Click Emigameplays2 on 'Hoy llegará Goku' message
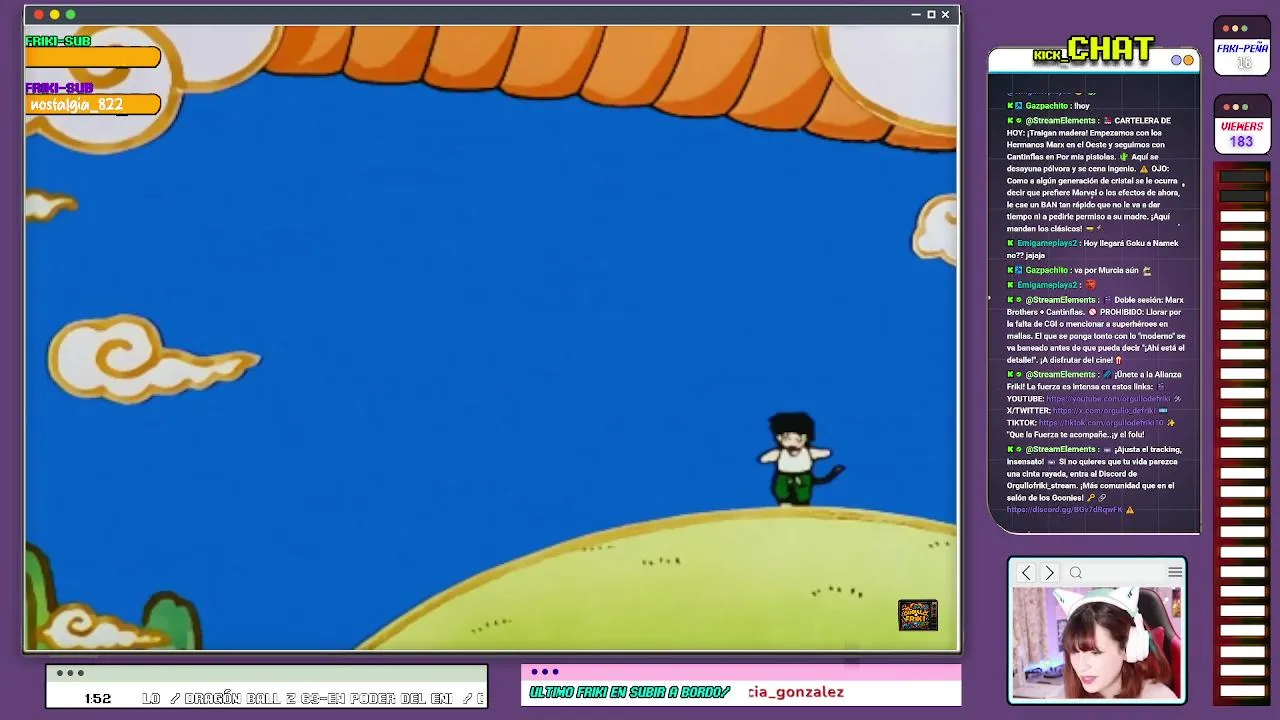The height and width of the screenshot is (720, 1280). 1047,243
